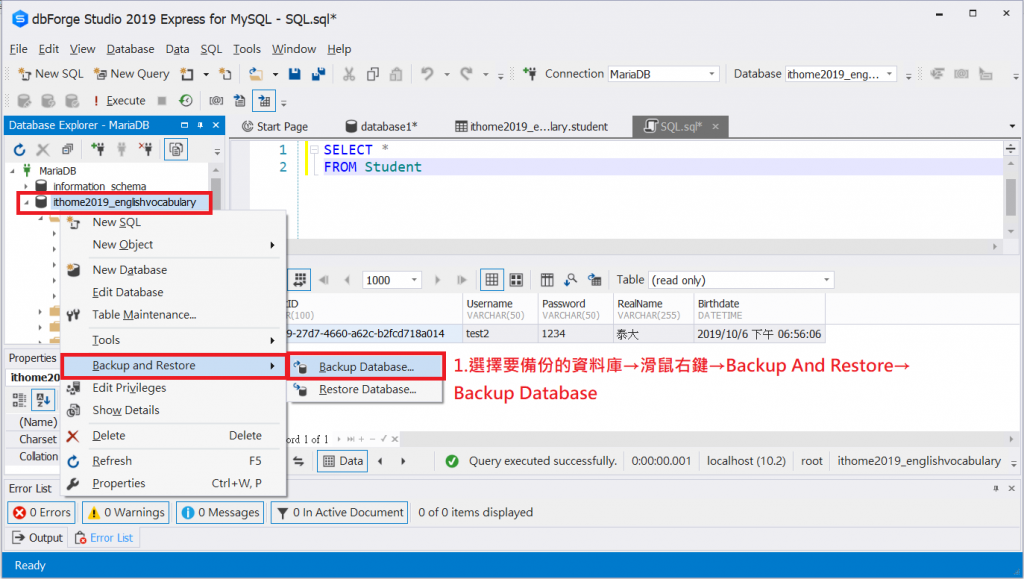Screen dimensions: 1024x579
Task: Open the Database menu
Action: click(x=131, y=49)
